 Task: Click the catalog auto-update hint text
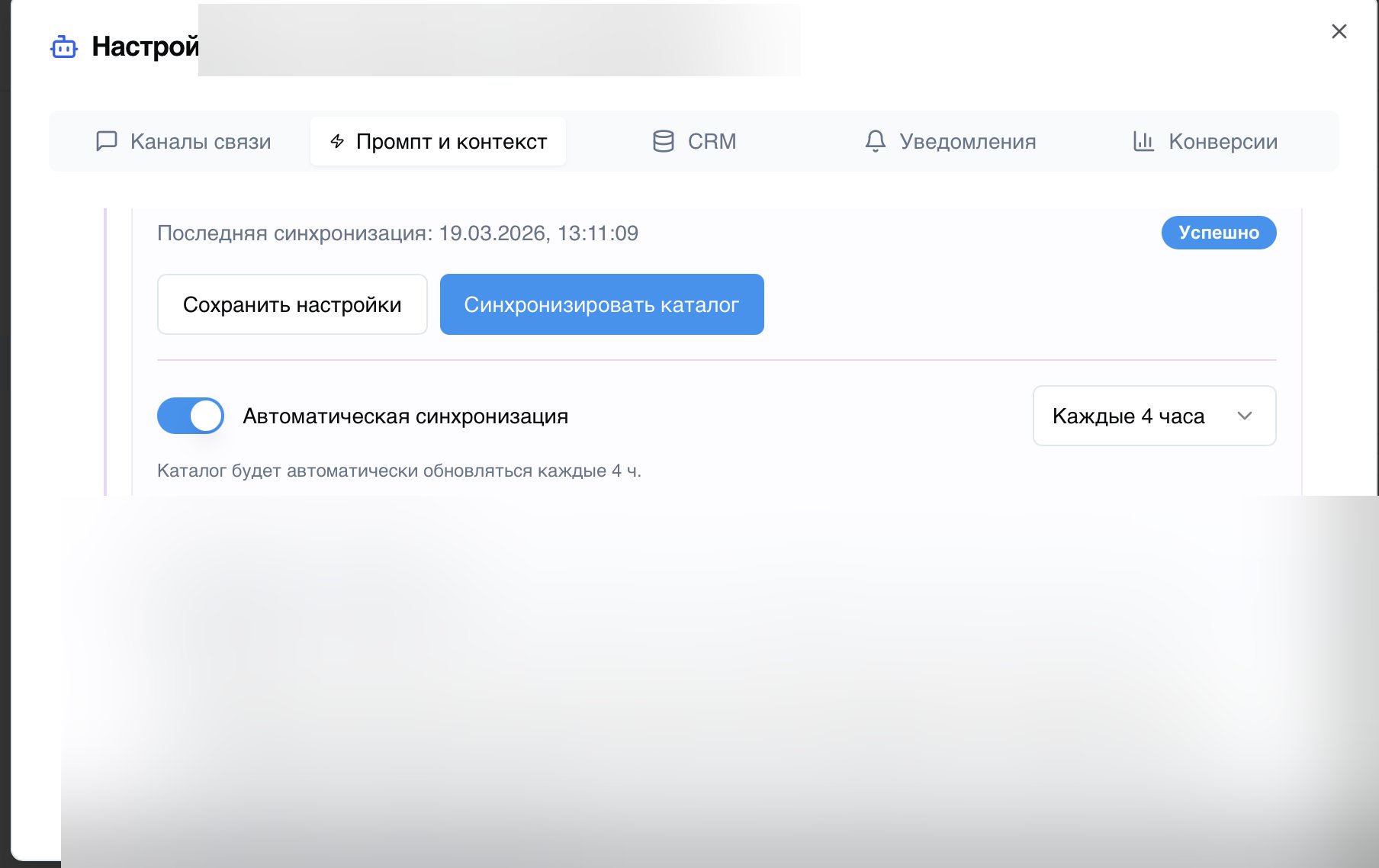(x=400, y=471)
